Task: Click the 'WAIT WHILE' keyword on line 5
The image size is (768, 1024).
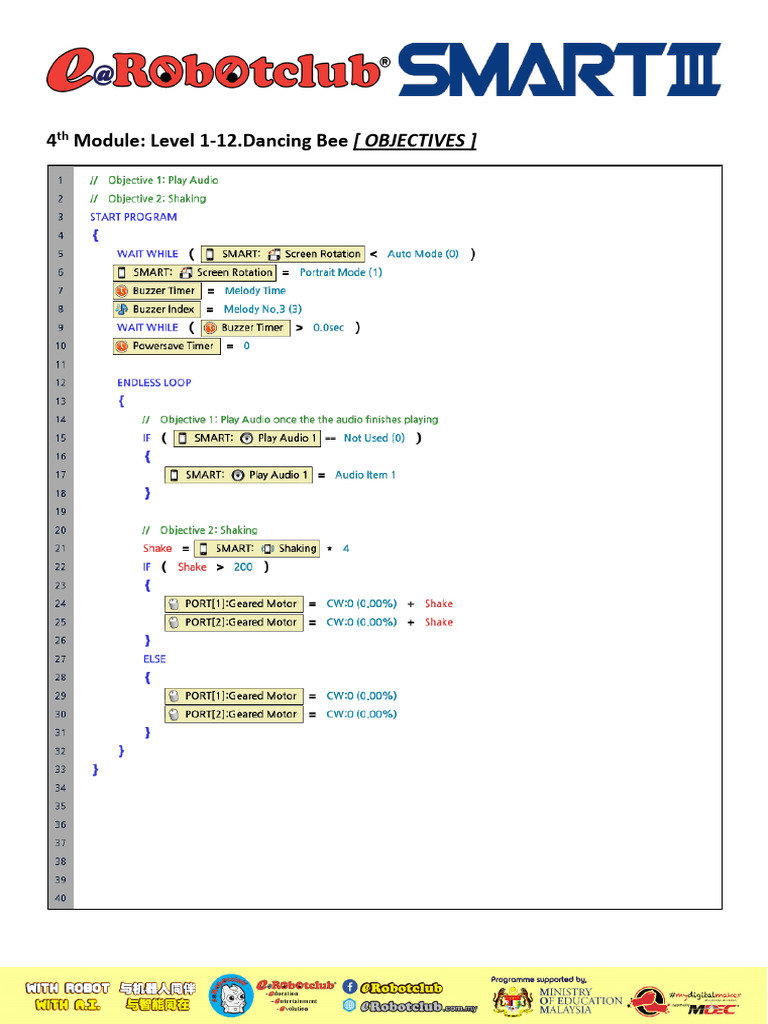Action: (148, 254)
